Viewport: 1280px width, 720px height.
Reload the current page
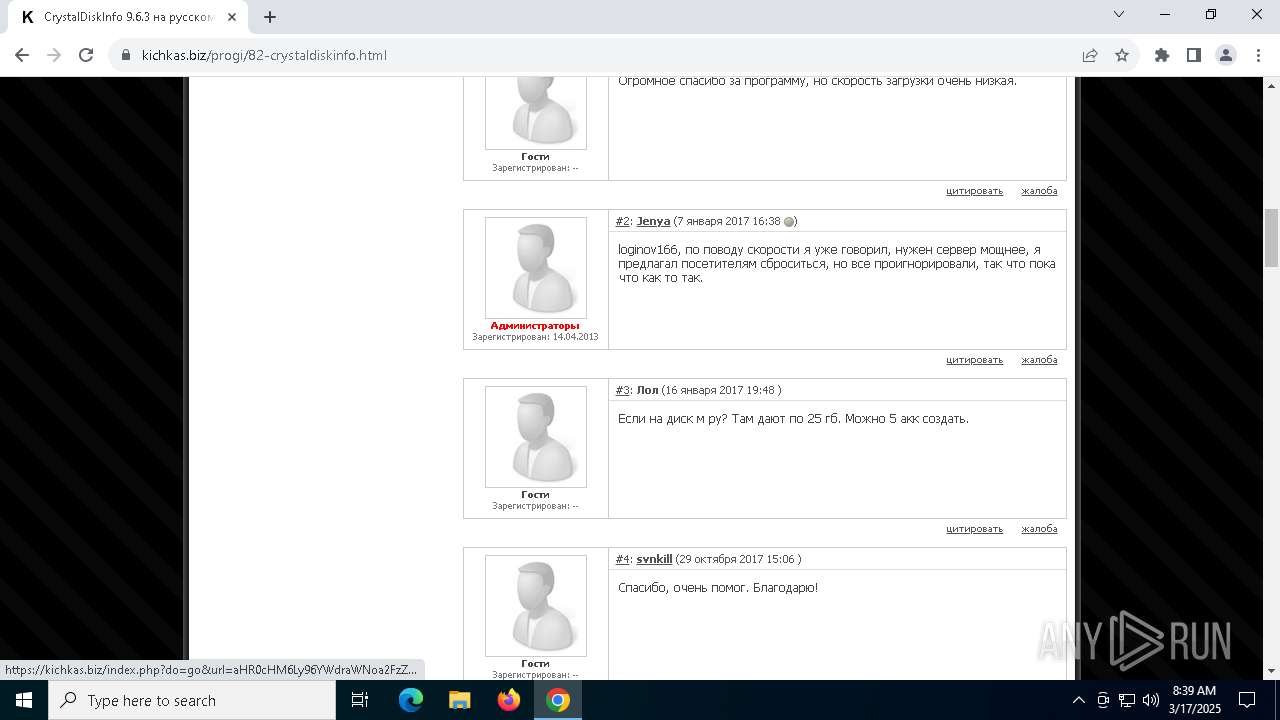point(86,55)
